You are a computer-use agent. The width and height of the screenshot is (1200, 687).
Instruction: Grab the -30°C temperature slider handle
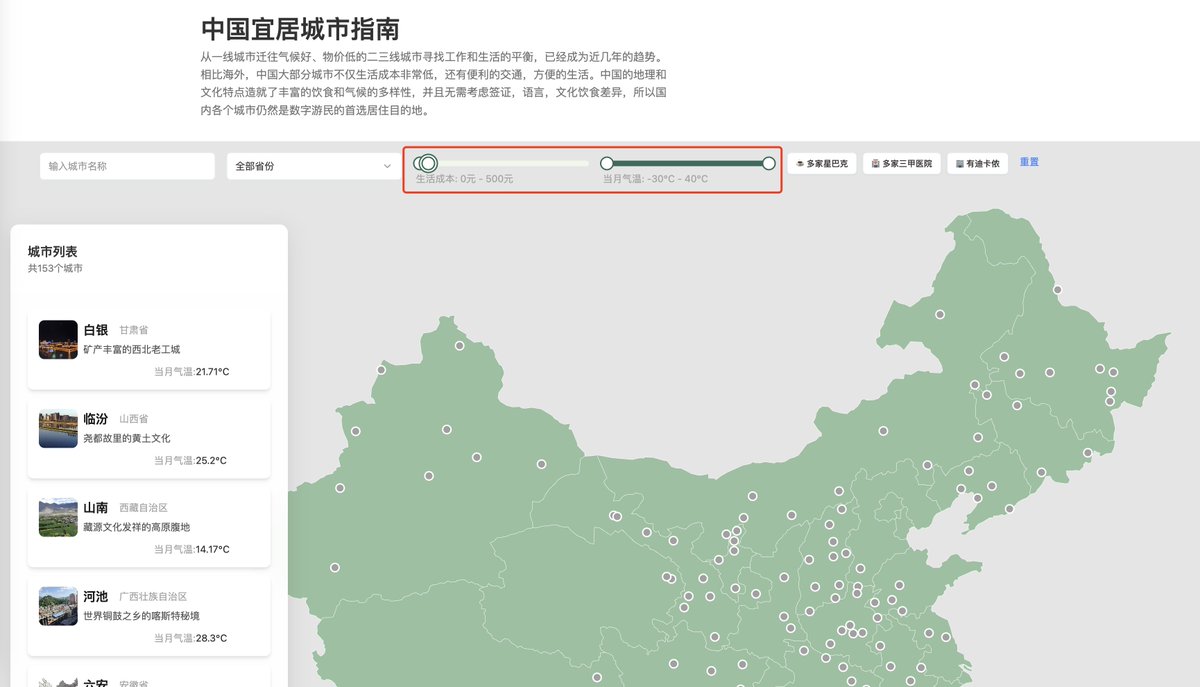point(607,163)
